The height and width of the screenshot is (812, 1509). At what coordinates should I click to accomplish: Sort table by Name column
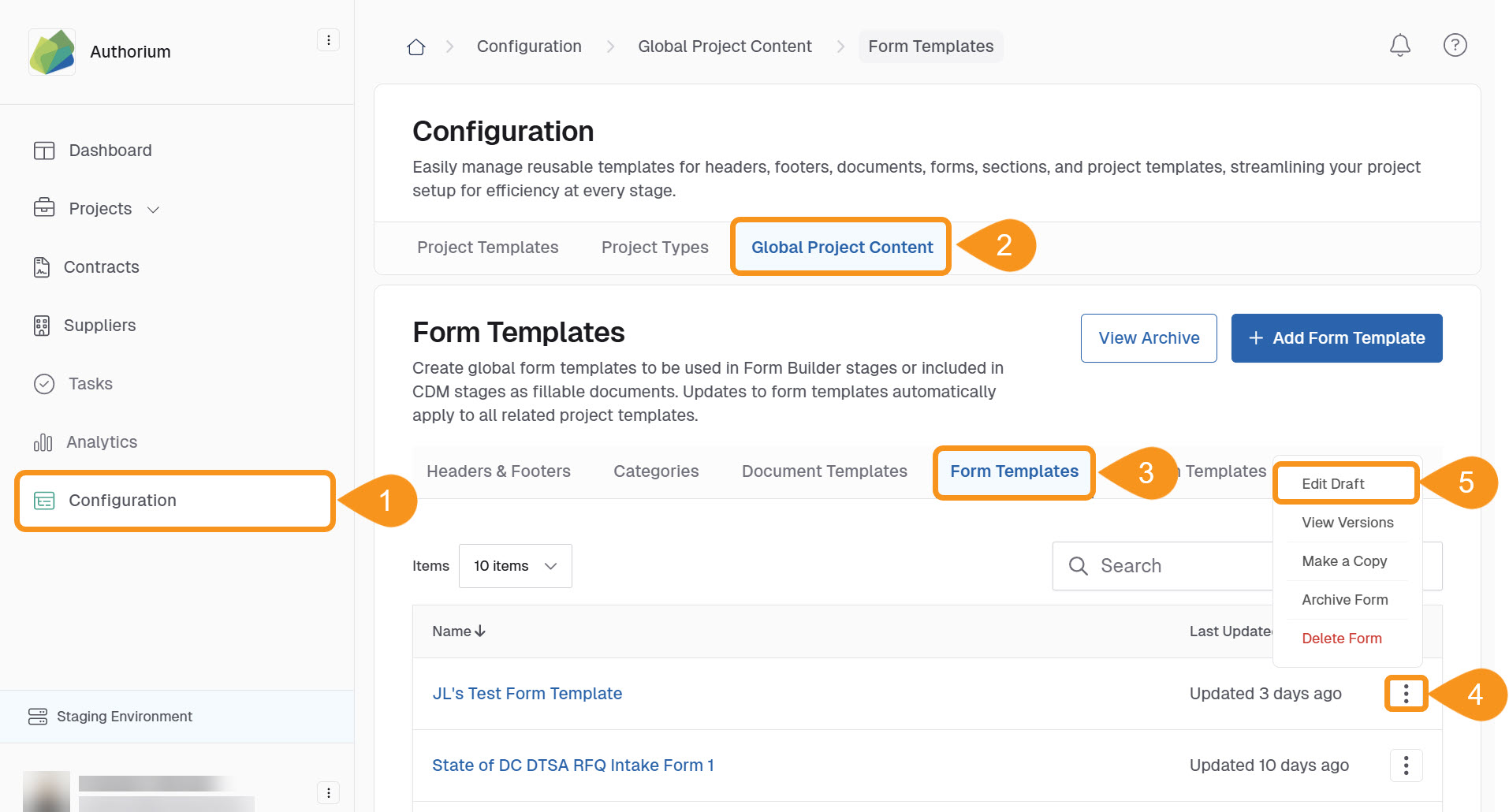pos(458,631)
